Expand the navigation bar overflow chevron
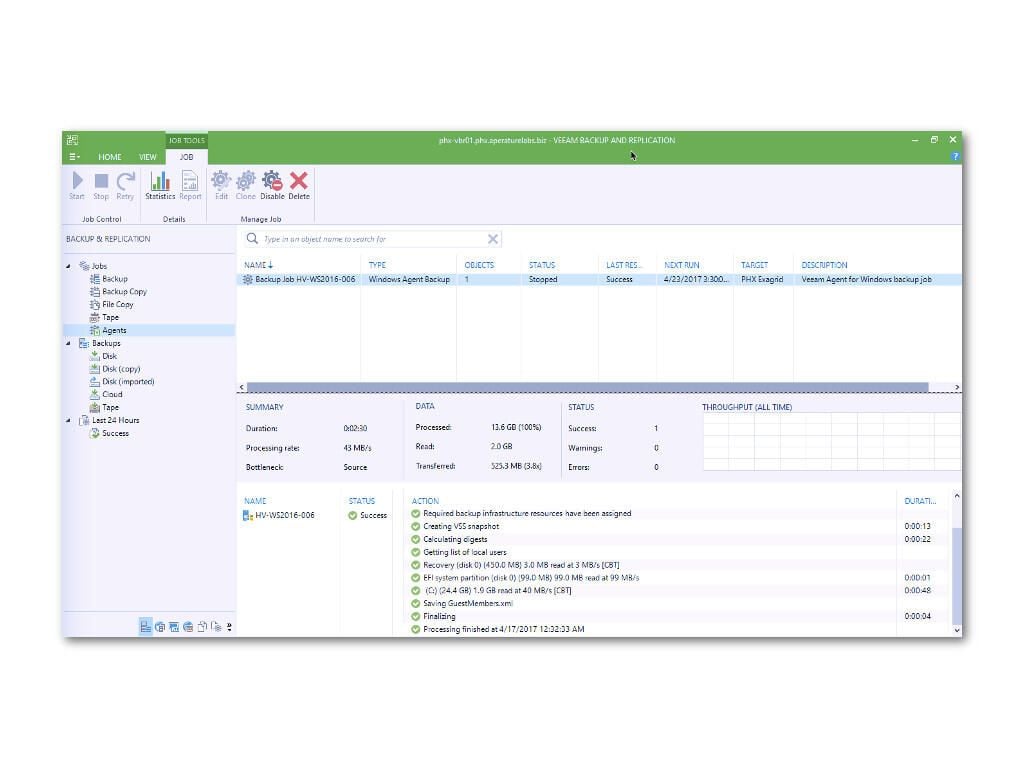Viewport: 1024px width, 768px height. click(229, 627)
